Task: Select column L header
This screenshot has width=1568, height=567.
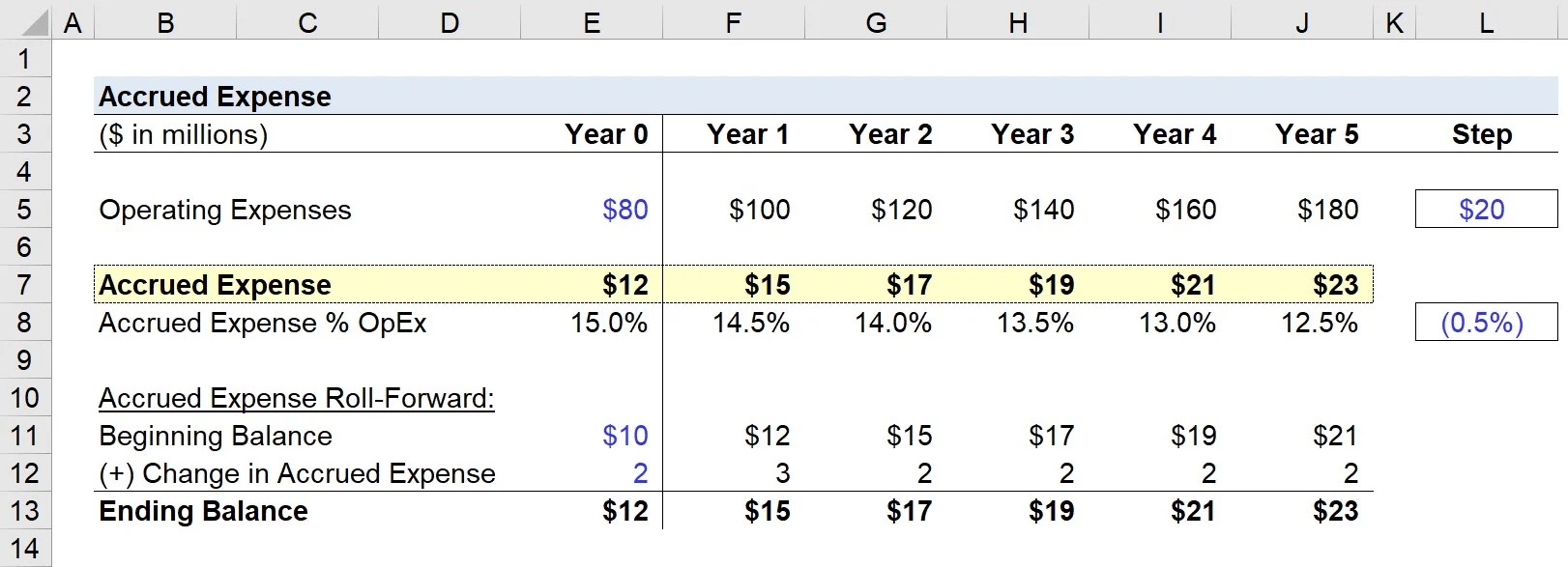Action: pyautogui.click(x=1486, y=23)
